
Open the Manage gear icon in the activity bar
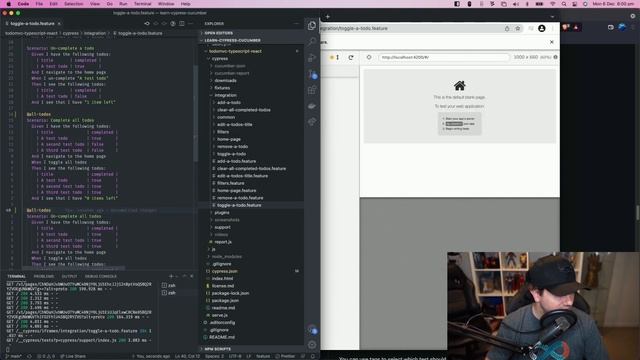point(312,345)
